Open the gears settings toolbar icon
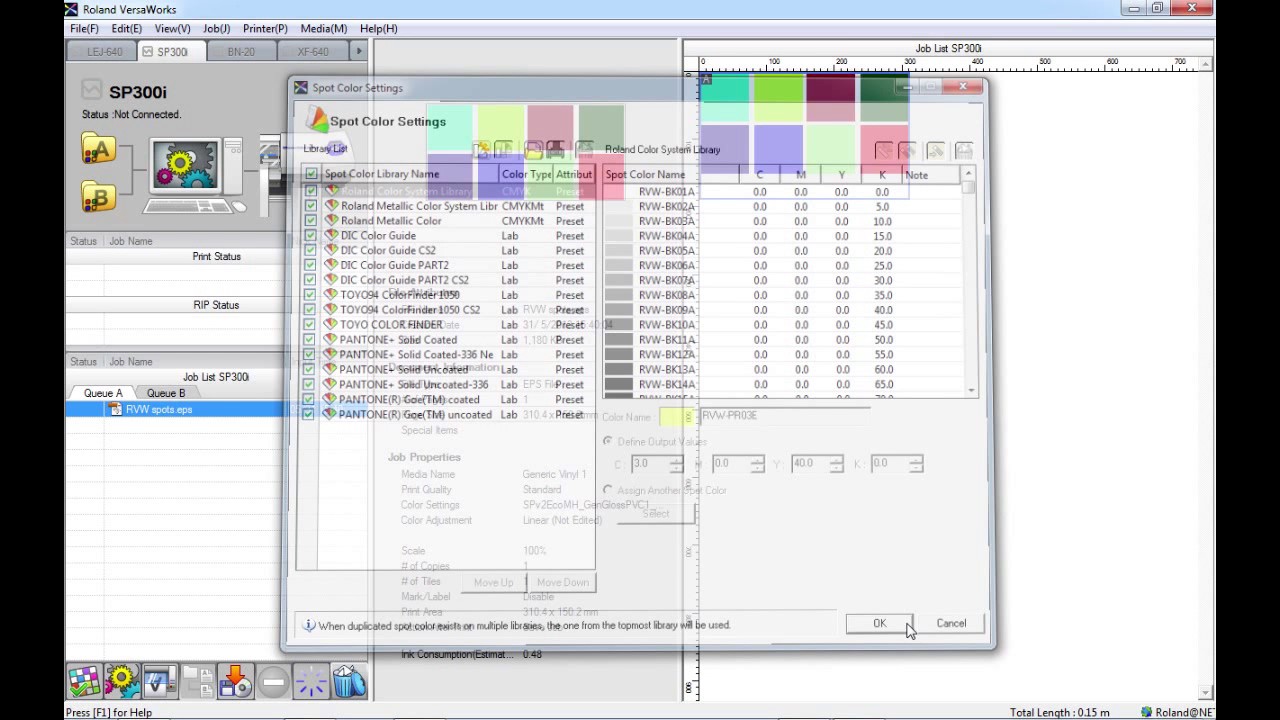Image resolution: width=1280 pixels, height=720 pixels. (122, 681)
